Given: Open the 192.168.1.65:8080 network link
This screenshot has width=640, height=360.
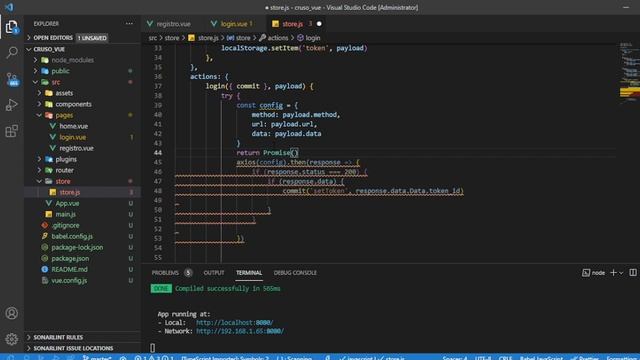Looking at the screenshot, I should [240, 331].
